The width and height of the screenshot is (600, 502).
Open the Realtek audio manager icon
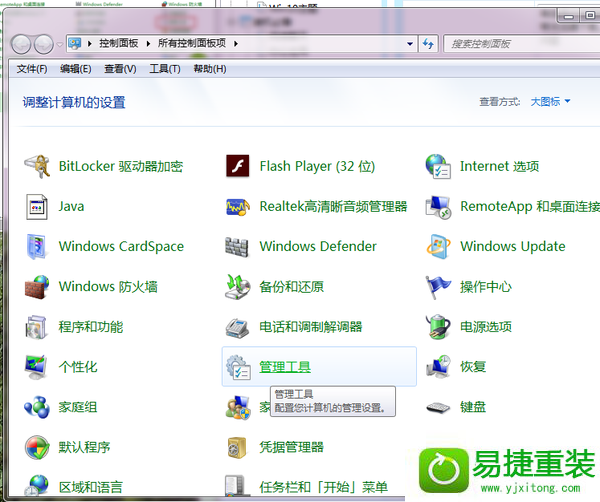[238, 207]
